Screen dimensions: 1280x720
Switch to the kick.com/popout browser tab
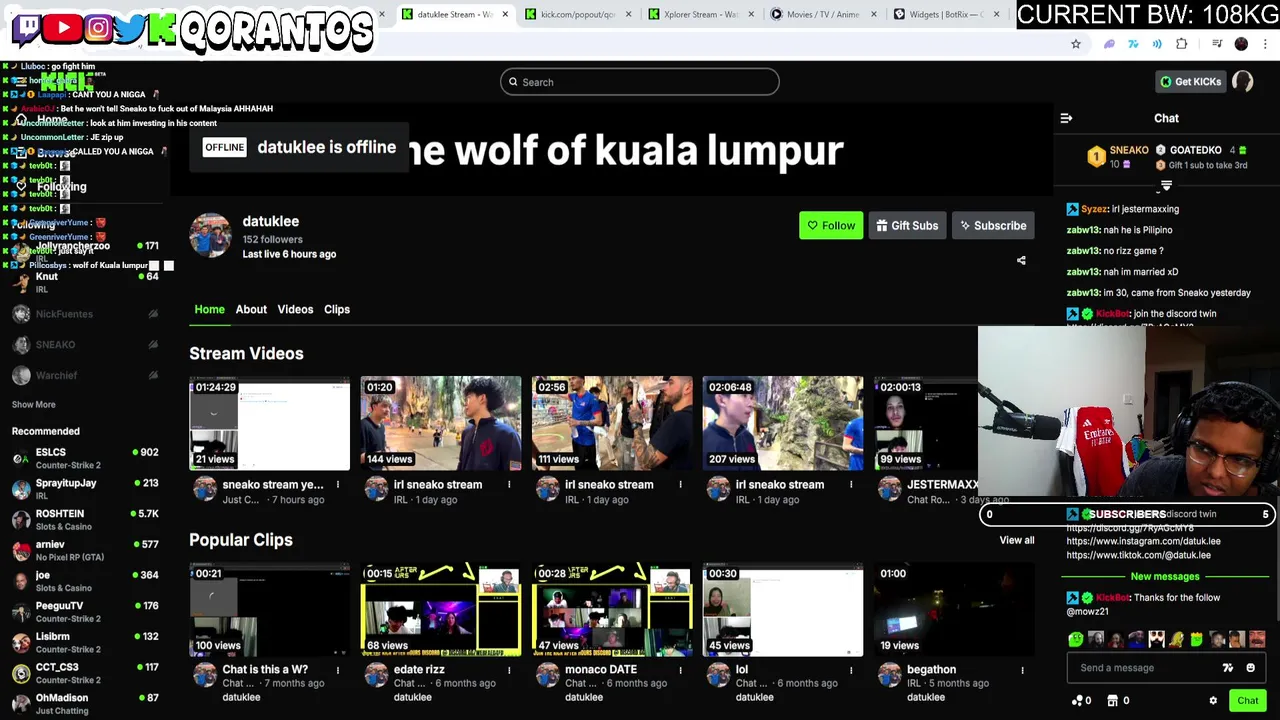[577, 14]
